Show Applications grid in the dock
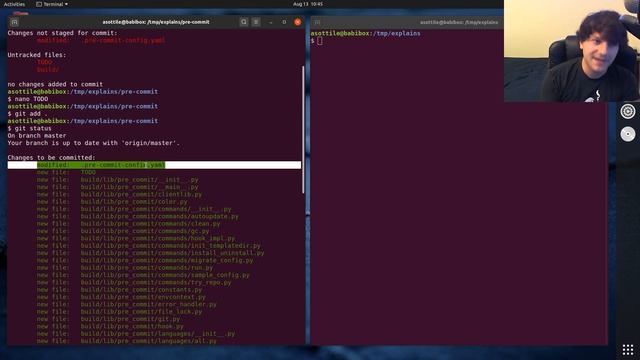 (628, 349)
